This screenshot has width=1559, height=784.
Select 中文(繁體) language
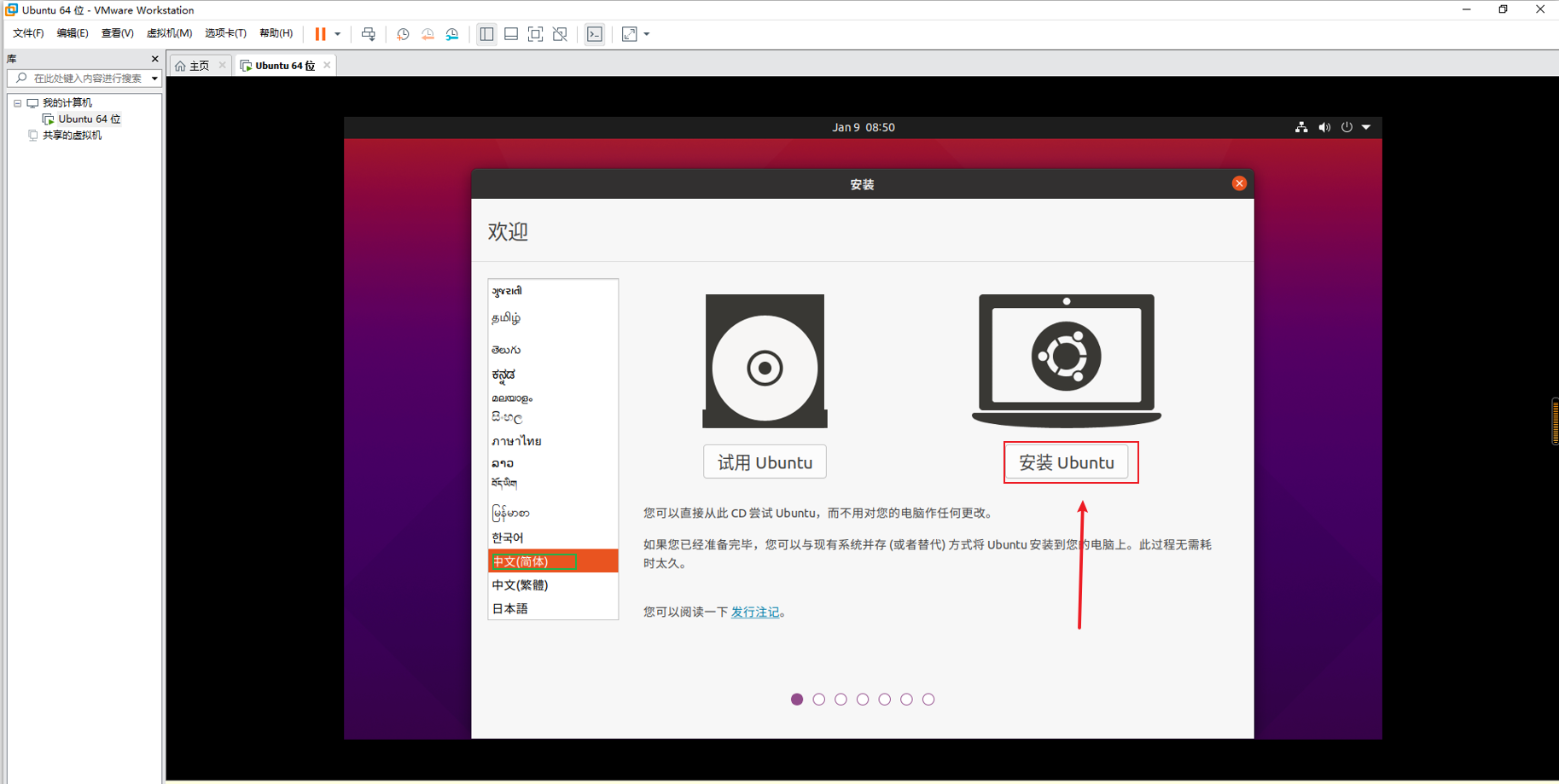click(553, 584)
